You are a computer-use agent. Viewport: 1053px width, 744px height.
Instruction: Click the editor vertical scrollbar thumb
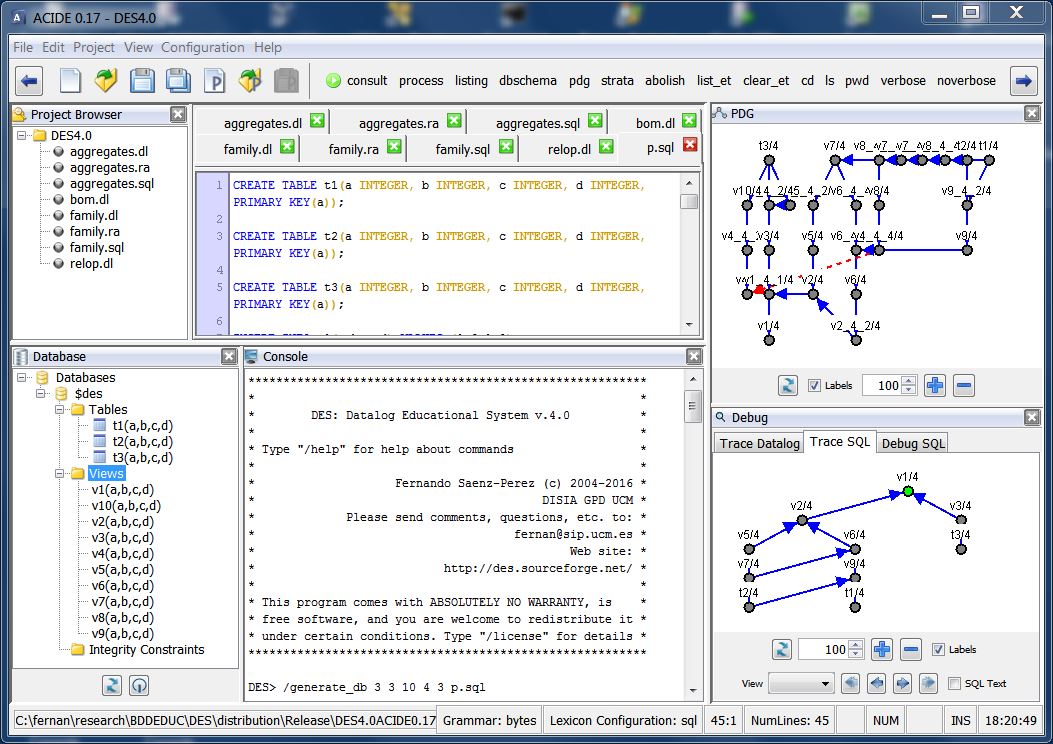689,201
